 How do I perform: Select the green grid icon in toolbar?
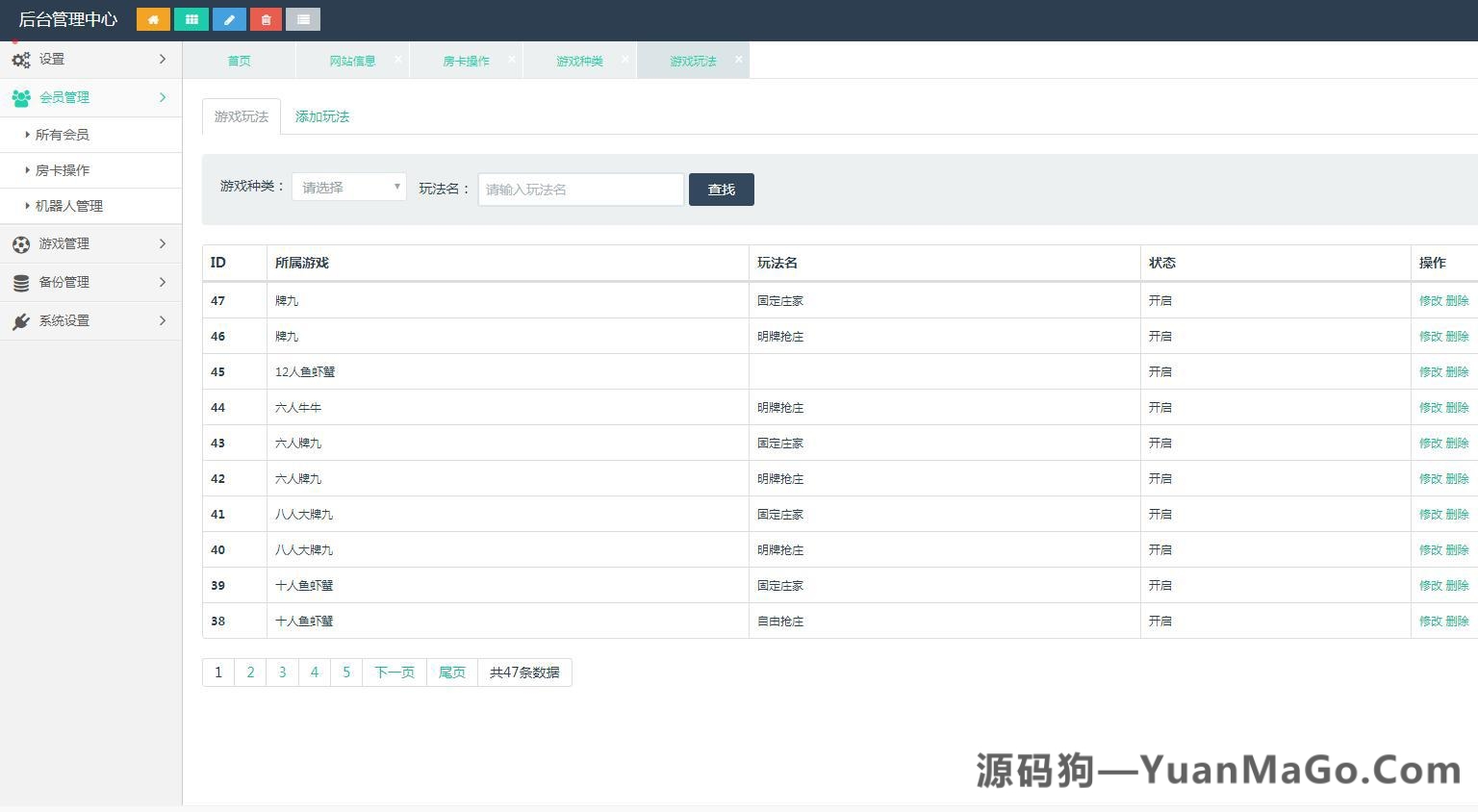click(x=191, y=18)
